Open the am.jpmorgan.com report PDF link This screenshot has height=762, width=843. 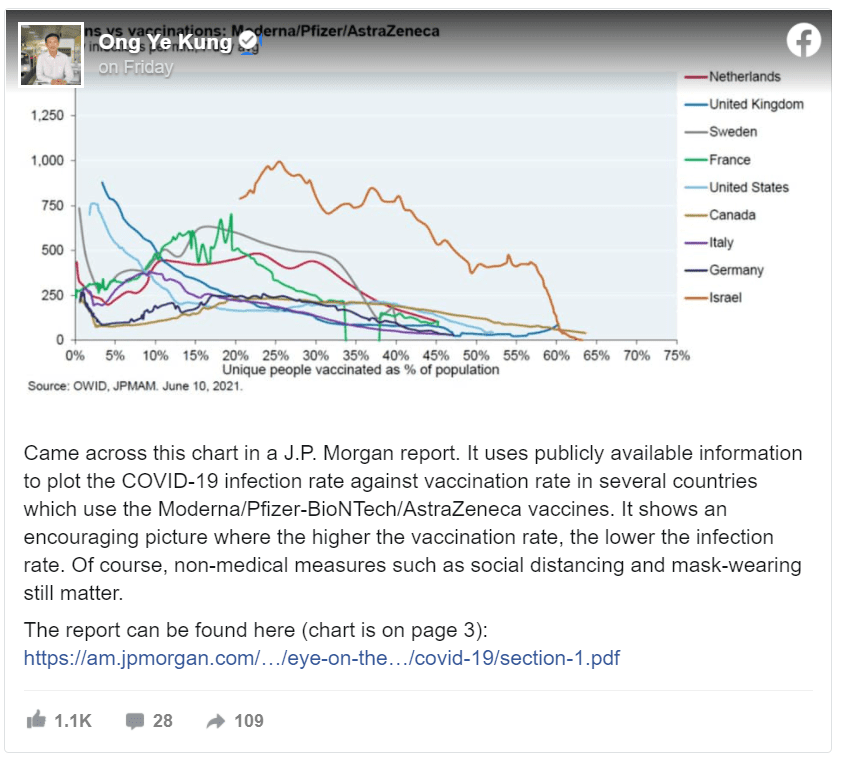coord(322,658)
